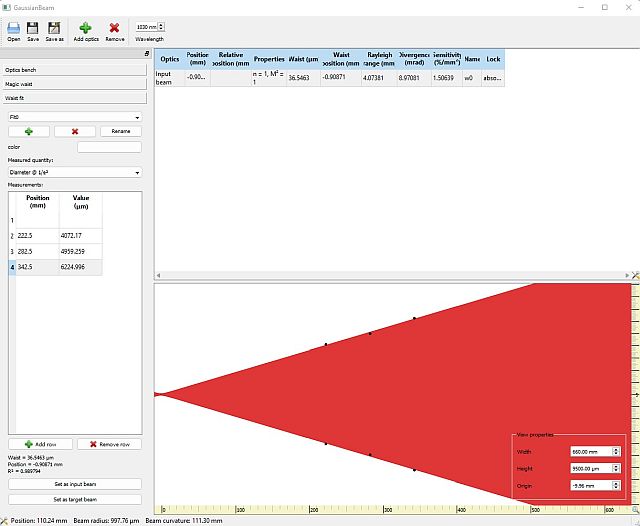The width and height of the screenshot is (640, 526).
Task: Open the Fit0 dropdown list
Action: coord(74,116)
